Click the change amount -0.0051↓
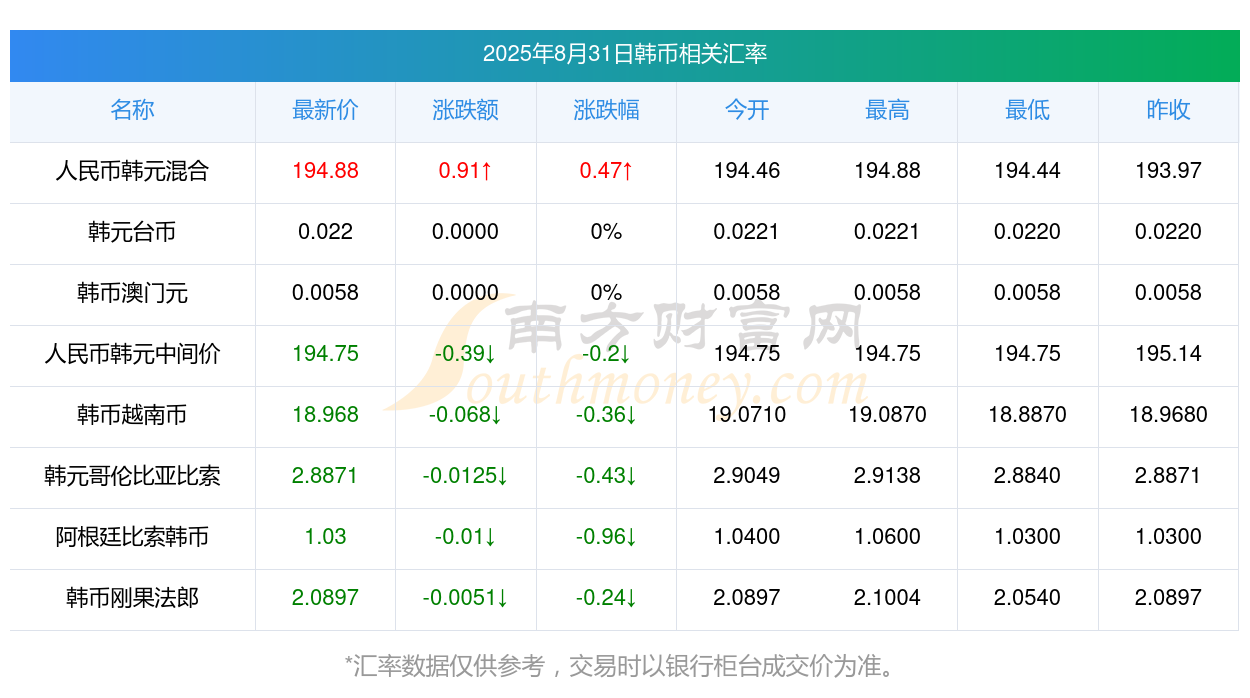 (466, 598)
